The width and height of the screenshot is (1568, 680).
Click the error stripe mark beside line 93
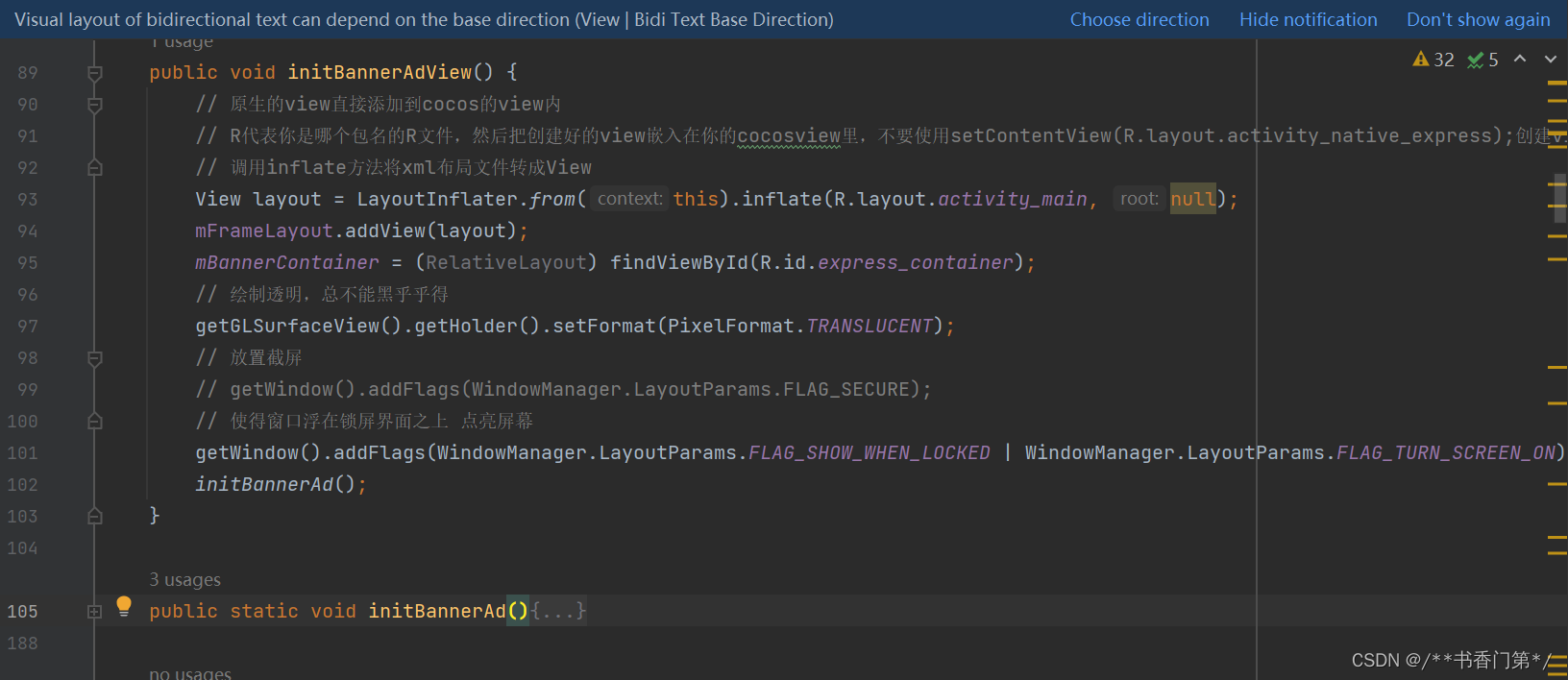coord(1557,206)
